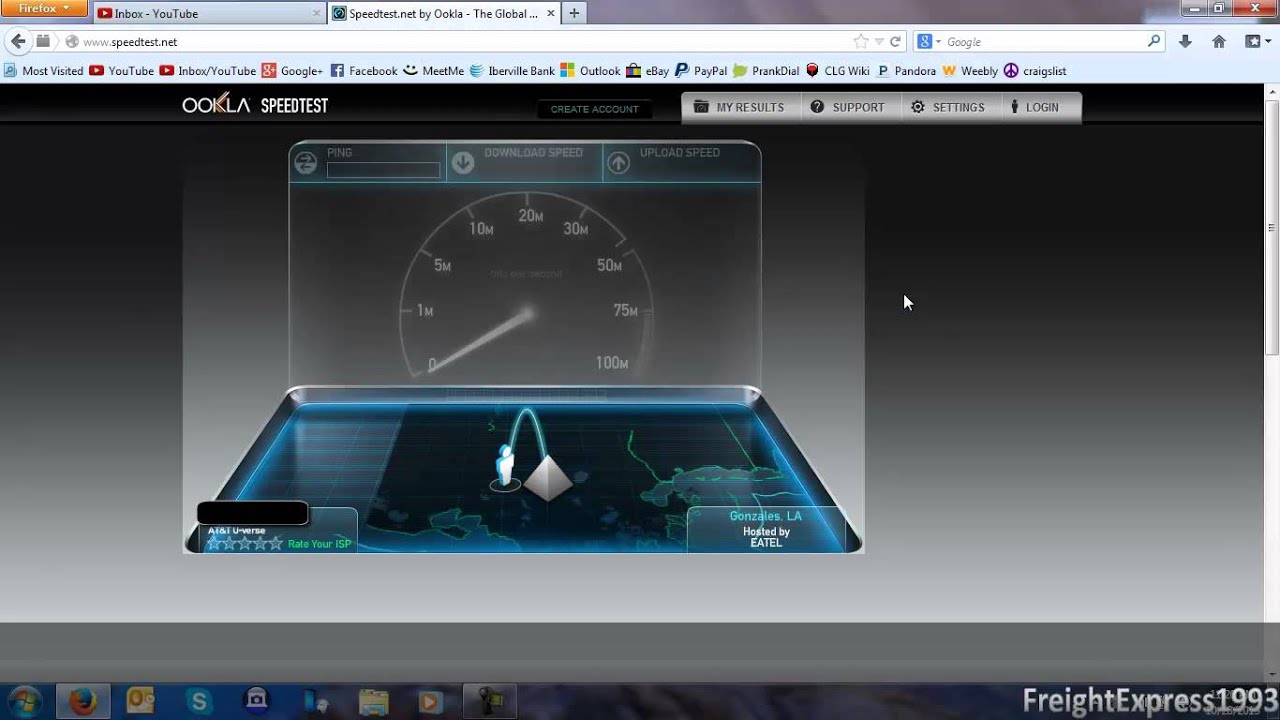Open the Google+ bookmark
This screenshot has width=1280, height=720.
[x=292, y=71]
